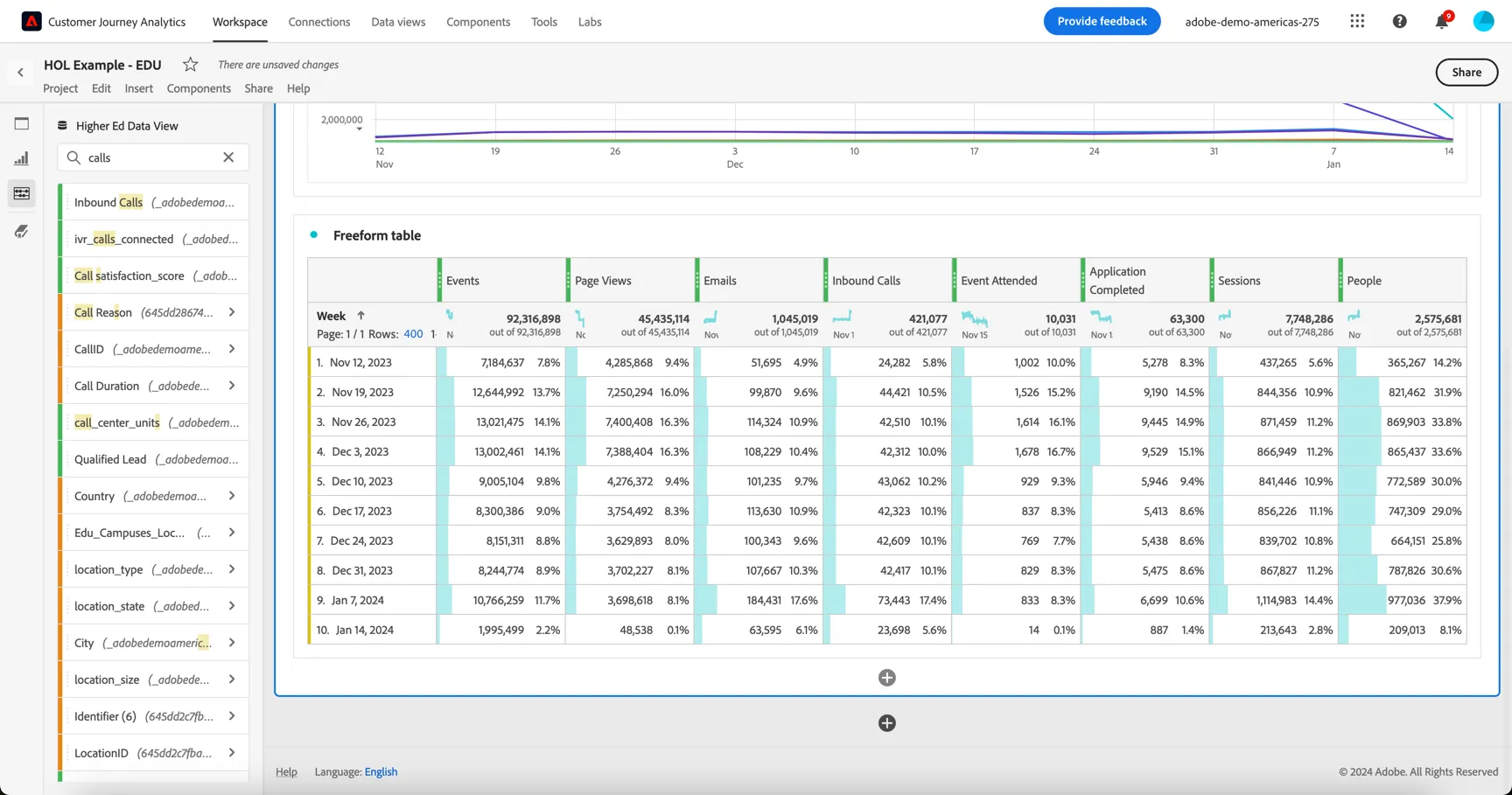Click the Adobe logo icon
Screen dimensions: 1512x795
pyautogui.click(x=31, y=22)
